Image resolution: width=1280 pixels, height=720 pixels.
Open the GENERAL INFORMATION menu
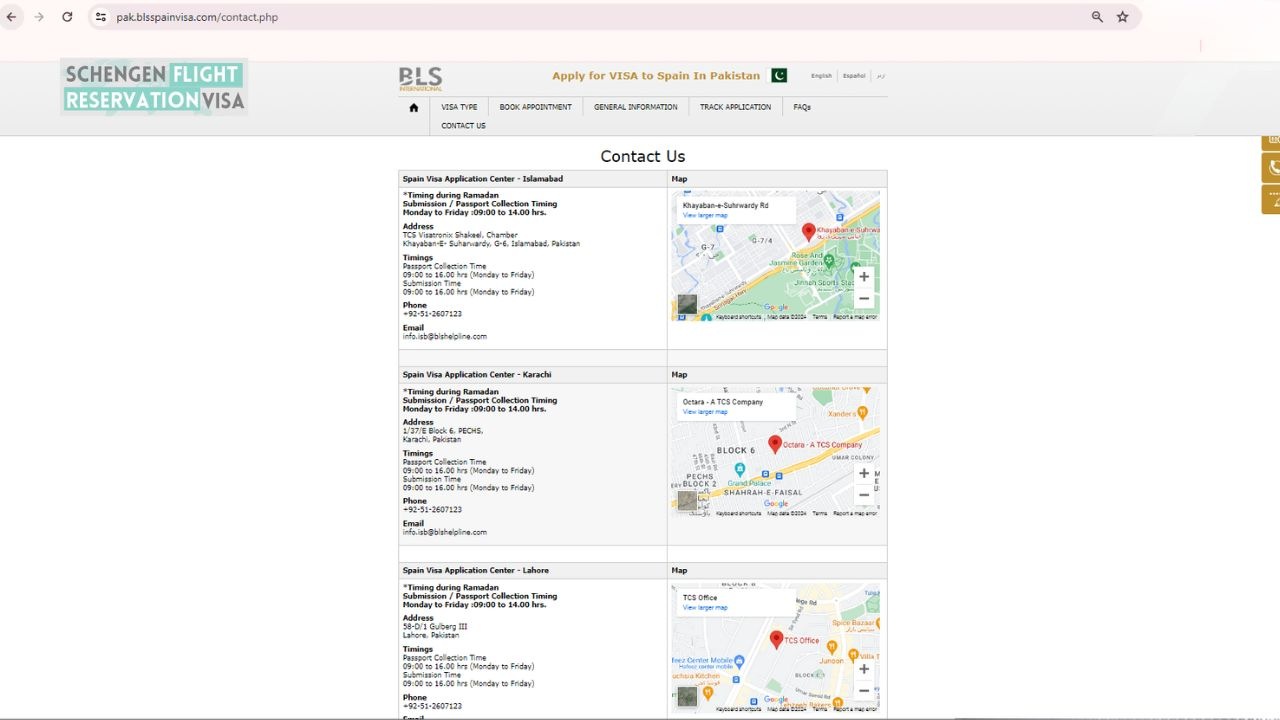point(635,107)
